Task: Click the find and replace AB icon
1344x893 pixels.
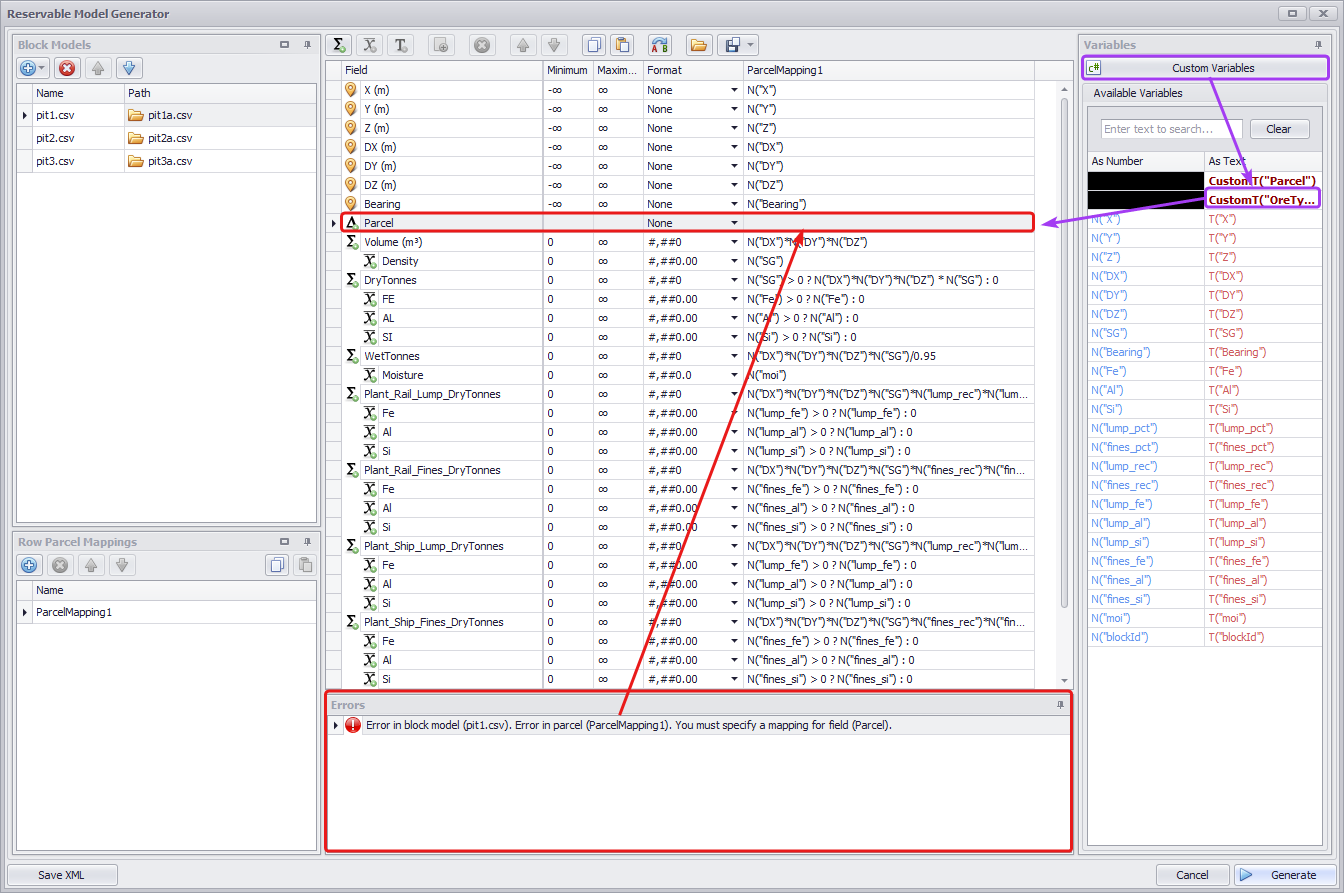Action: [659, 45]
